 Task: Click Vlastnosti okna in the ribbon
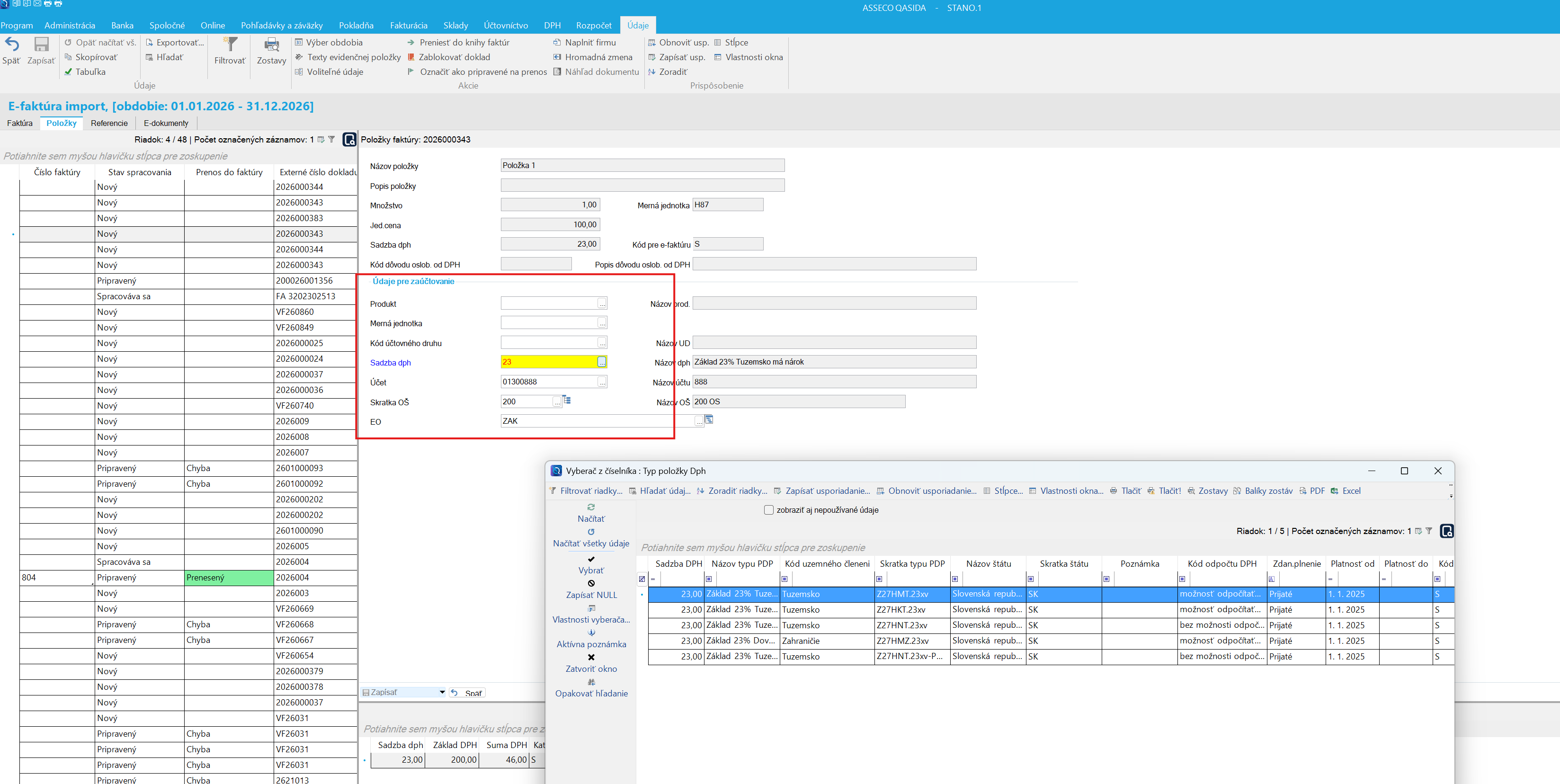point(749,57)
